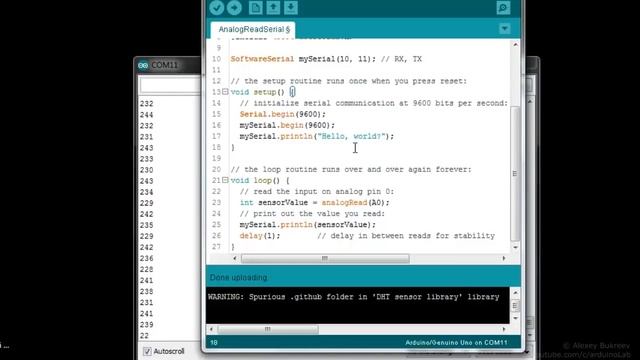The image size is (640, 360).
Task: Click editor horizontal scrollbar left arrow
Action: (235, 258)
